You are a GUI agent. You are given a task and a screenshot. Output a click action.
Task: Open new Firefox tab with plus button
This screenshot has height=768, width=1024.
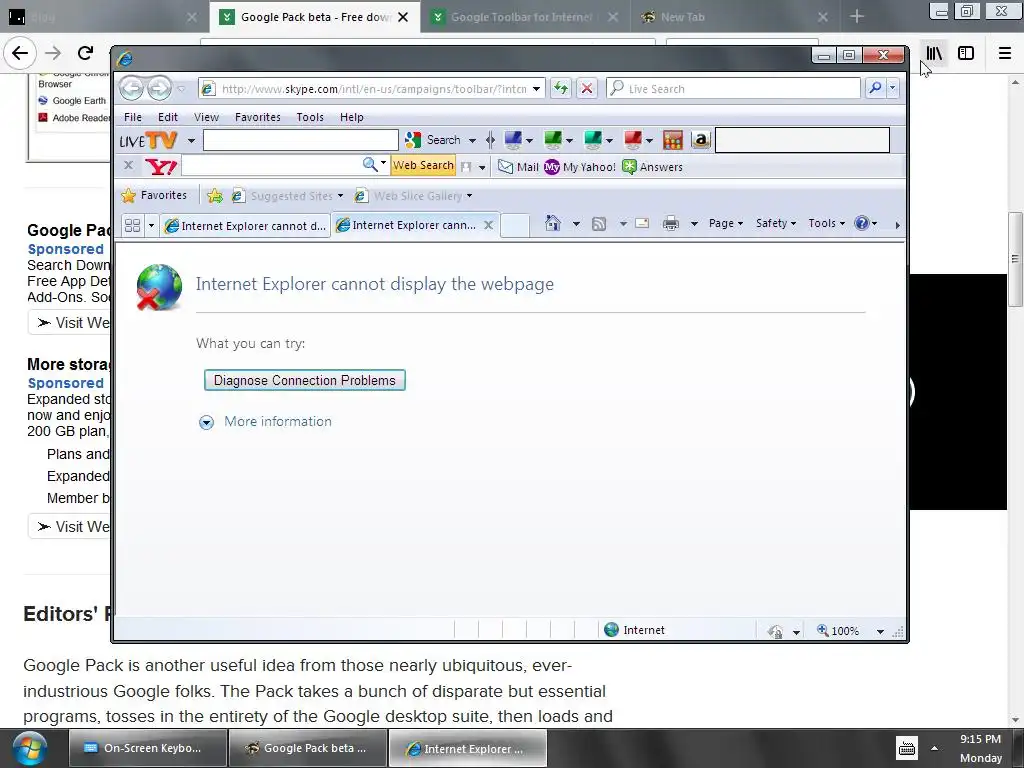[x=857, y=17]
